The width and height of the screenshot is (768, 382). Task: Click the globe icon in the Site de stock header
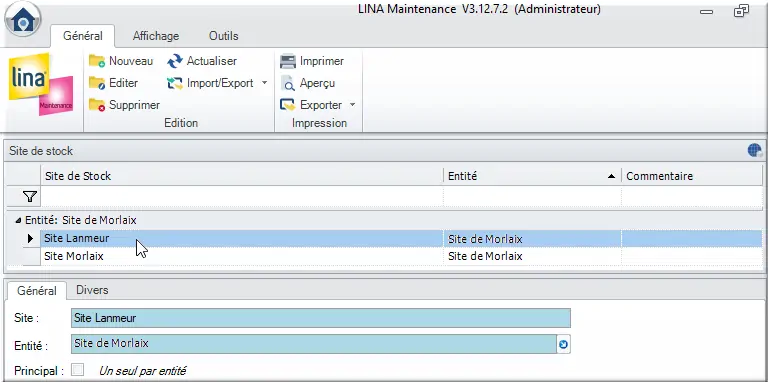tap(754, 150)
